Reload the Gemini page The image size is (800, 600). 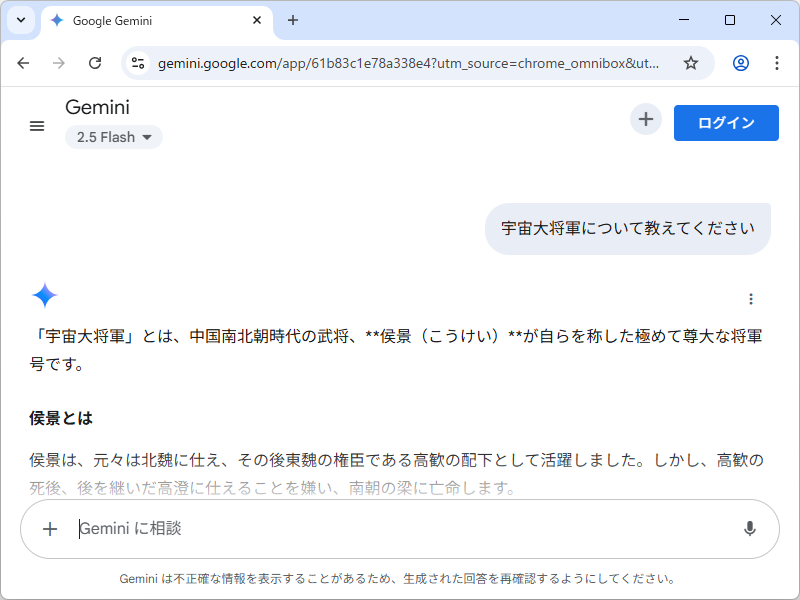95,62
